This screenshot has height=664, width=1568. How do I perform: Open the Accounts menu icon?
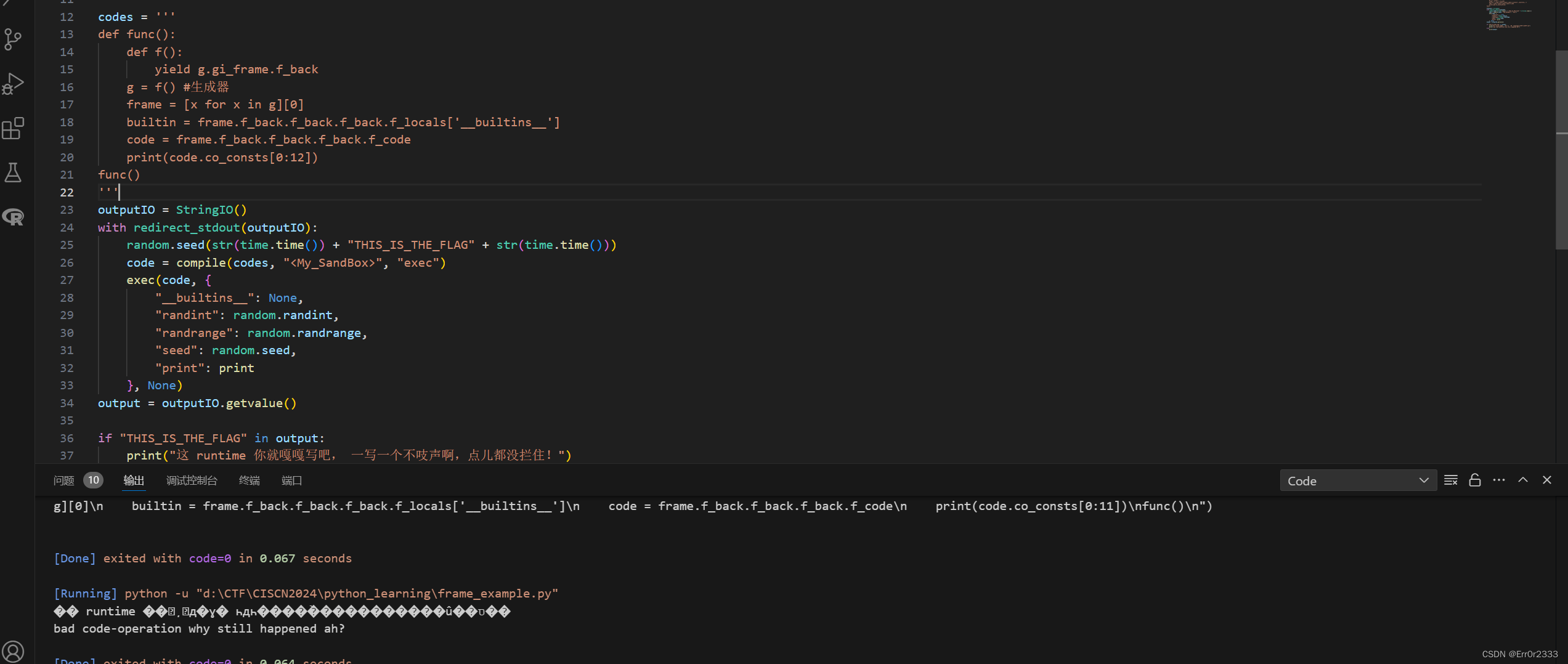point(14,651)
